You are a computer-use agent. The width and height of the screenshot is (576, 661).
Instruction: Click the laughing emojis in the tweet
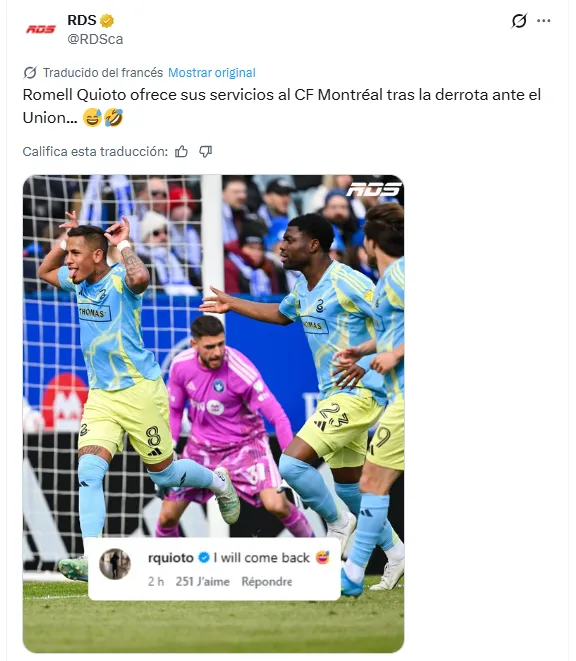(103, 118)
